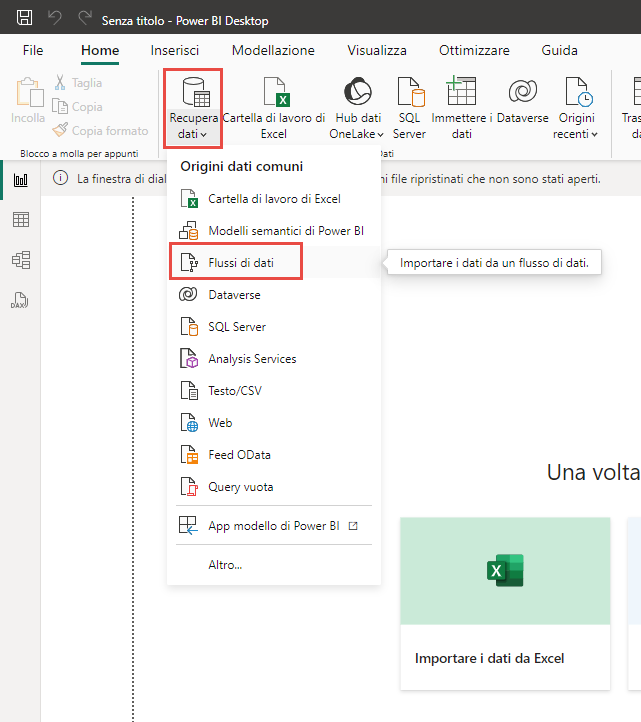Screen dimensions: 641x722
Task: Open the Table view sidebar icon
Action: tap(21, 220)
